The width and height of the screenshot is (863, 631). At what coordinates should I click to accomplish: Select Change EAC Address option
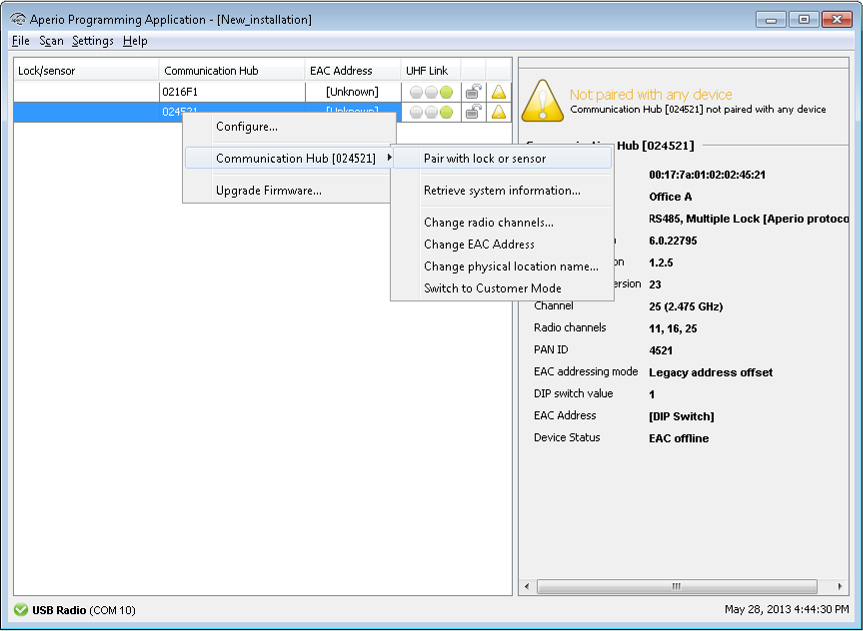[502, 244]
